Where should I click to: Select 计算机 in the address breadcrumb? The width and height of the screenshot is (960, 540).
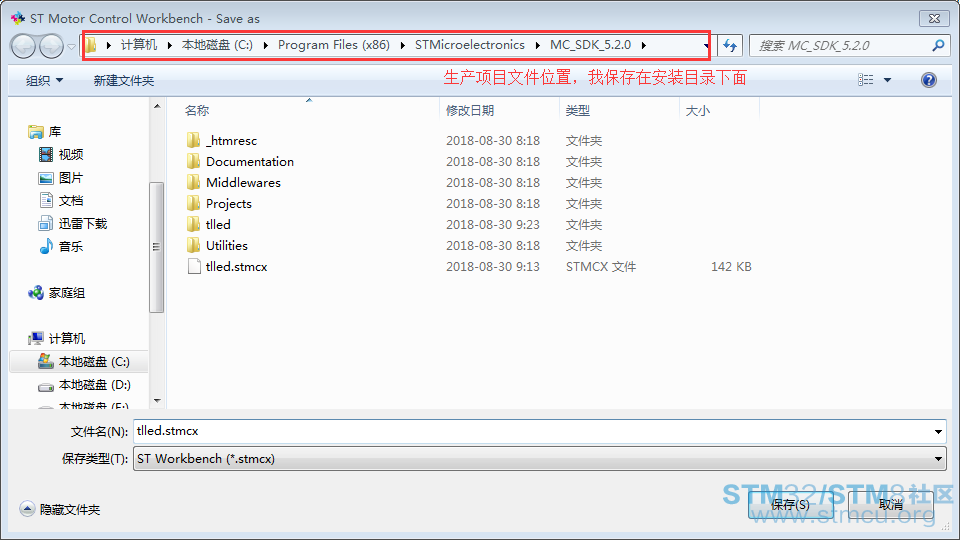pyautogui.click(x=138, y=45)
